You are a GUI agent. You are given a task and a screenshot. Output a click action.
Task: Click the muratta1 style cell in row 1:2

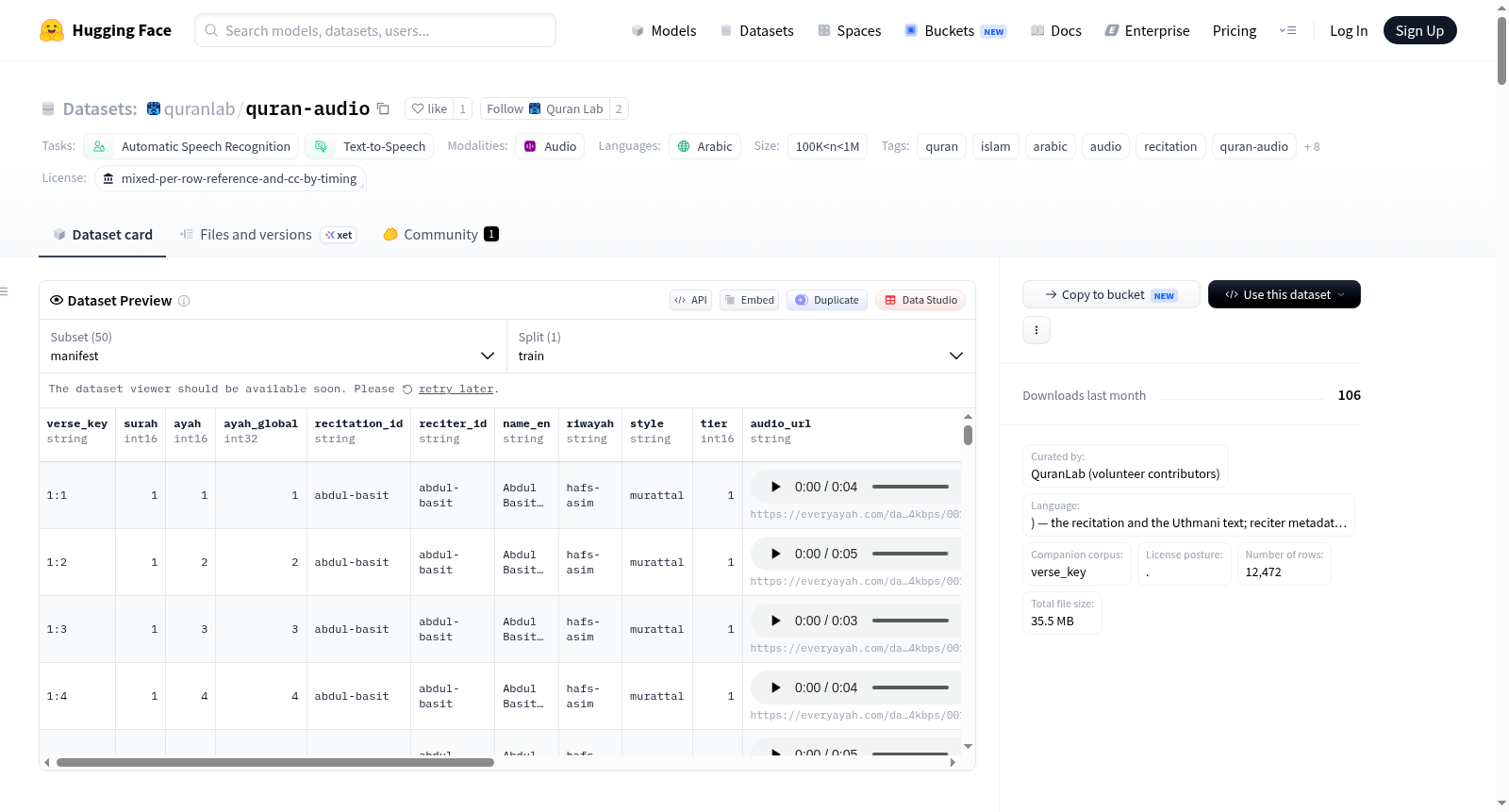[657, 562]
